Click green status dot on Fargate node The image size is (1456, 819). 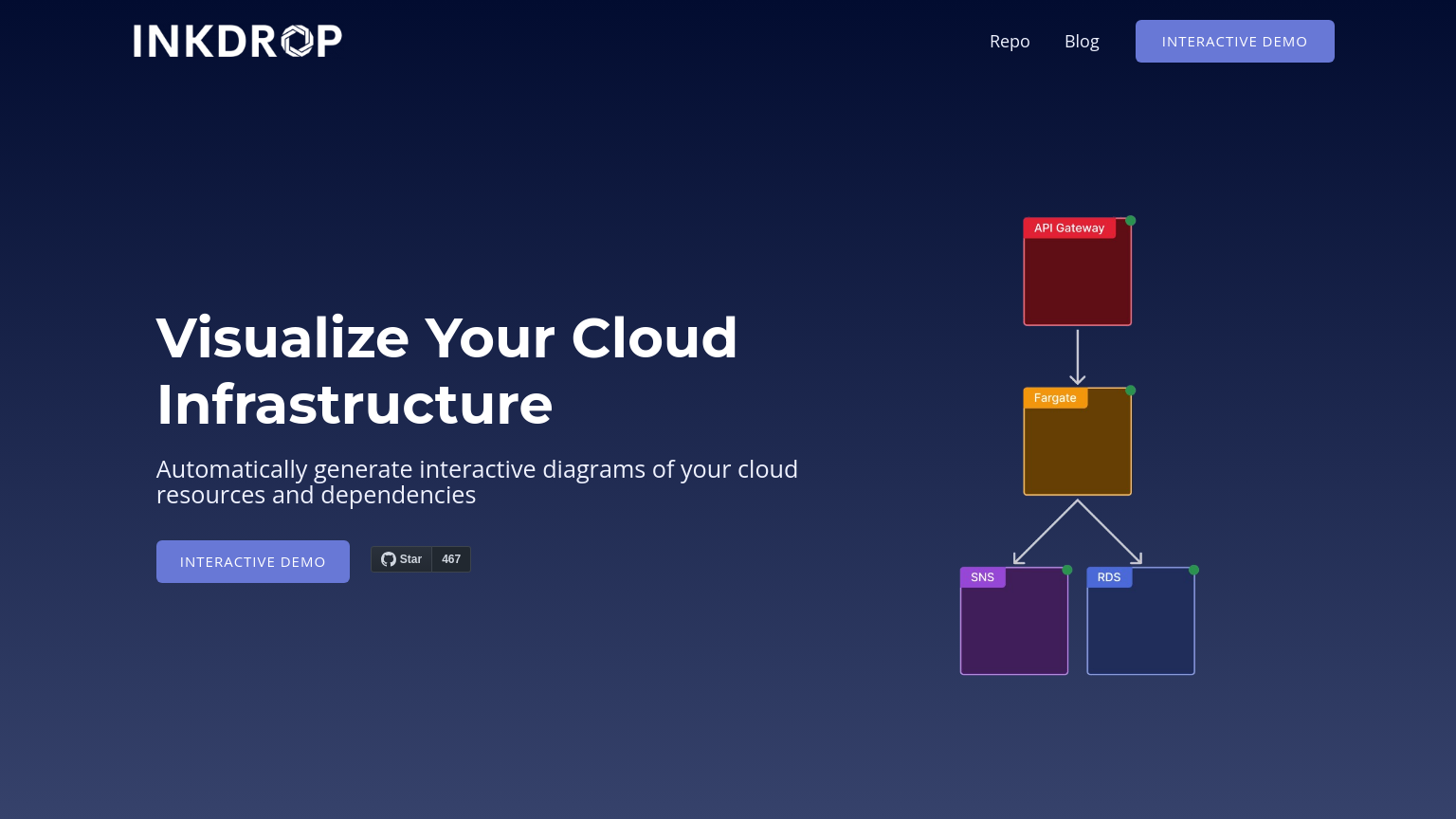pyautogui.click(x=1131, y=391)
